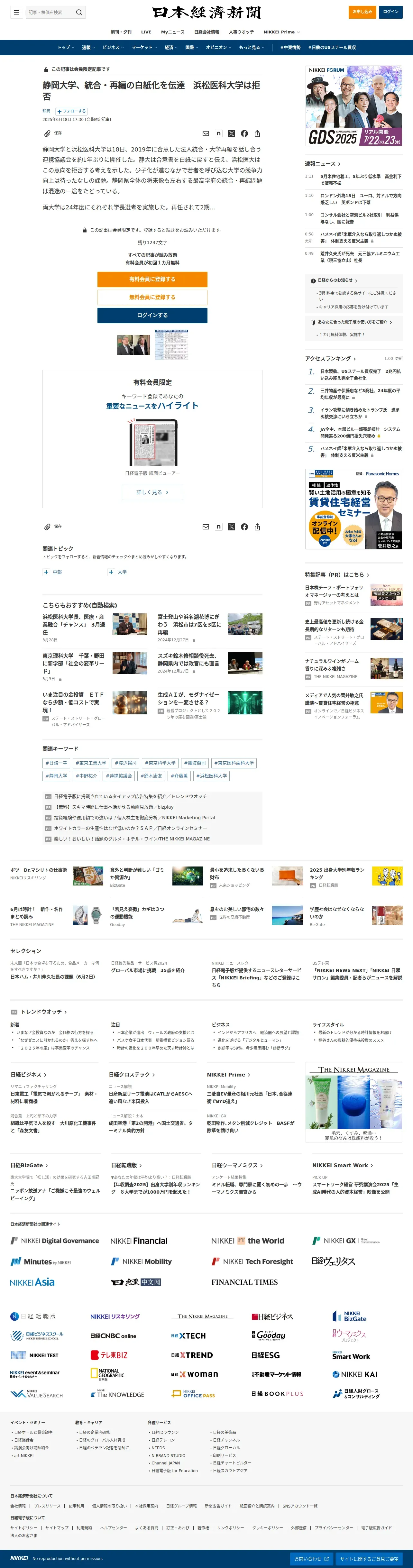Open the NATIONAL GEOGRAPHIC logo link
The image size is (413, 1568).
107,1374
